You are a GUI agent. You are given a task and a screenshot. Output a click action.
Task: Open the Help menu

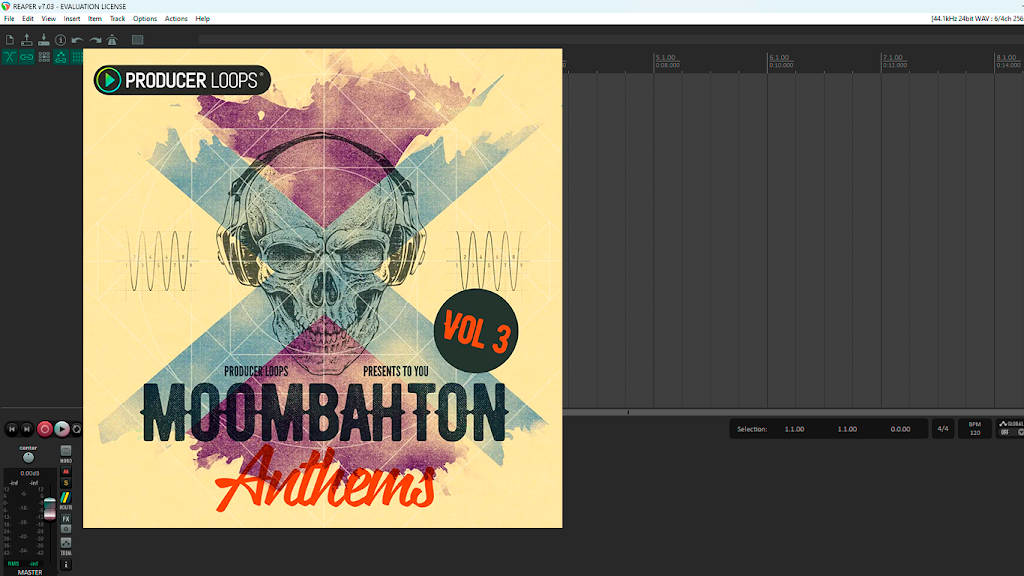(202, 19)
